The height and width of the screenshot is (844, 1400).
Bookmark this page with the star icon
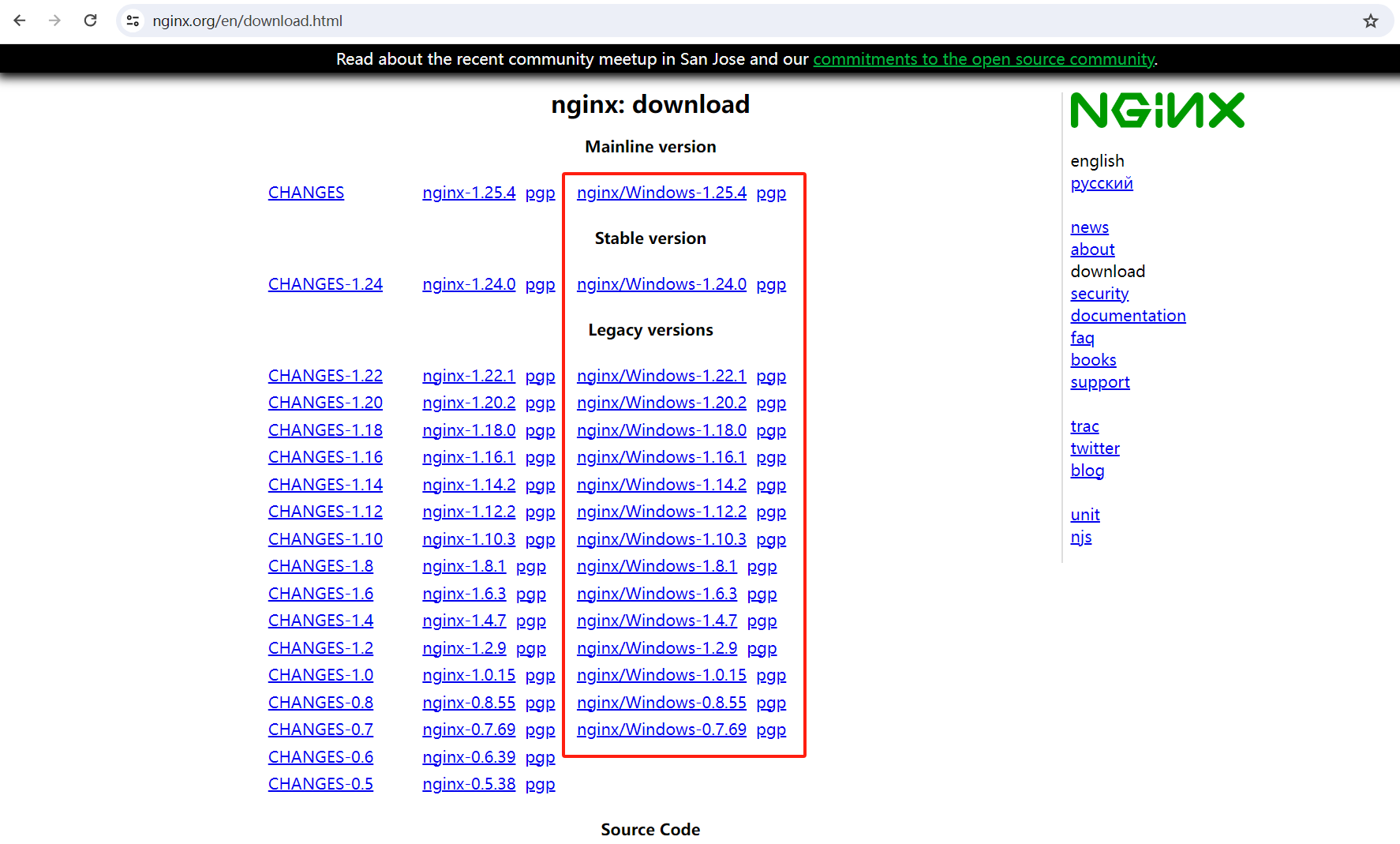1371,21
